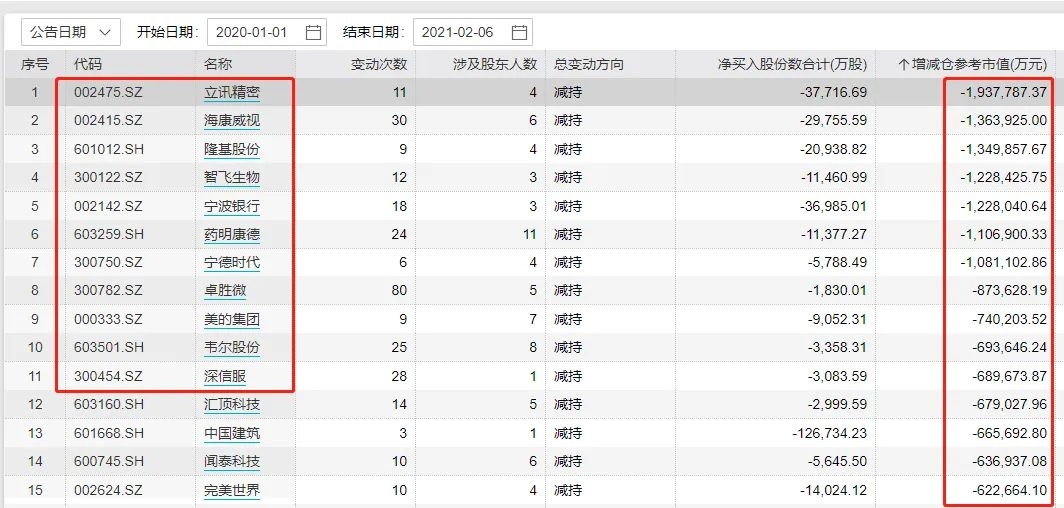Sort by 代码 column header
The width and height of the screenshot is (1064, 508).
click(88, 64)
